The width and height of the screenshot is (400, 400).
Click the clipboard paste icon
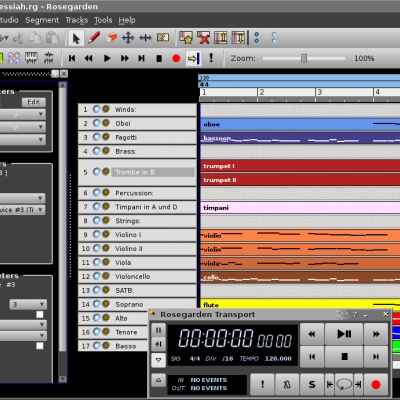(52, 38)
